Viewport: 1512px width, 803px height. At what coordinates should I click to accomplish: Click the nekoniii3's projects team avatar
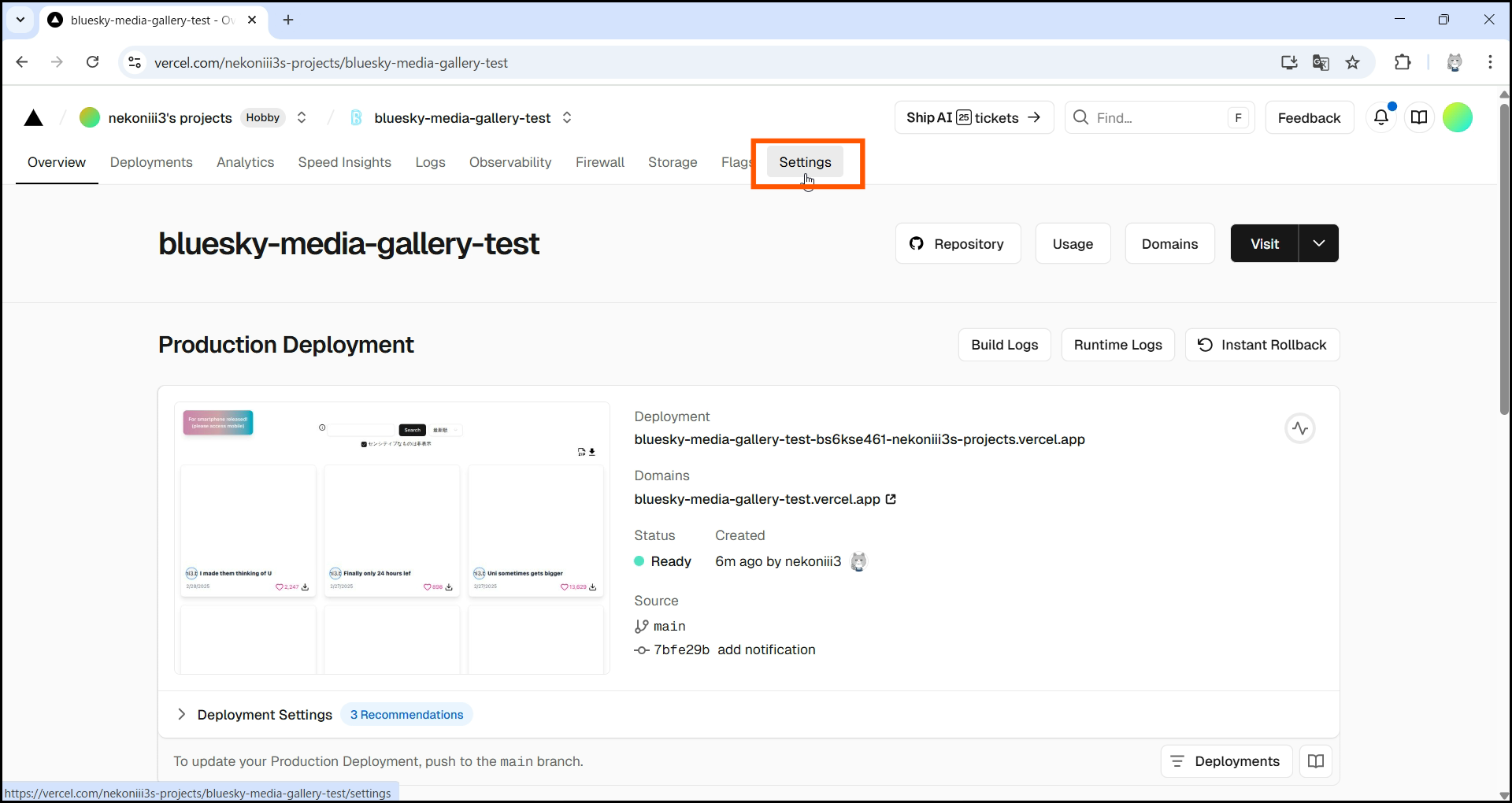(90, 118)
